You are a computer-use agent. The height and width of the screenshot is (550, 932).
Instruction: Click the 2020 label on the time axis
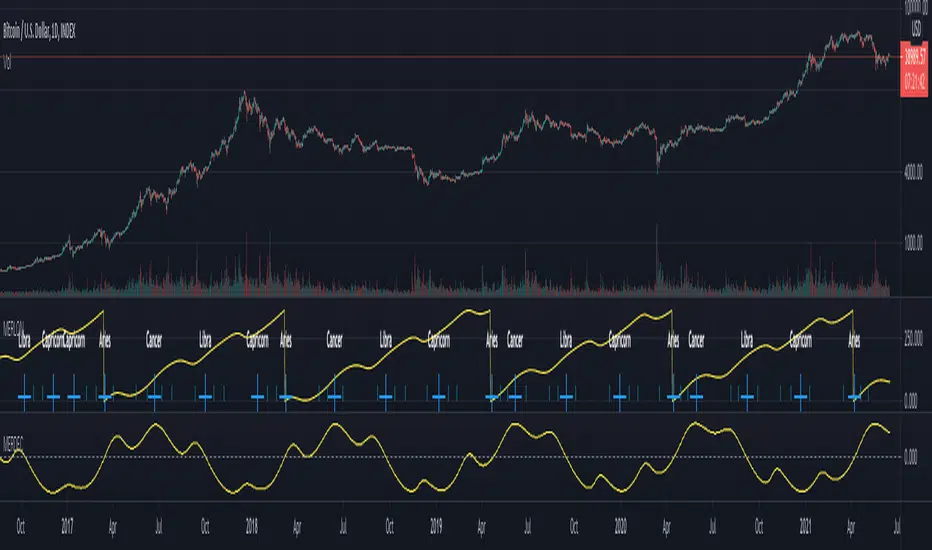620,526
